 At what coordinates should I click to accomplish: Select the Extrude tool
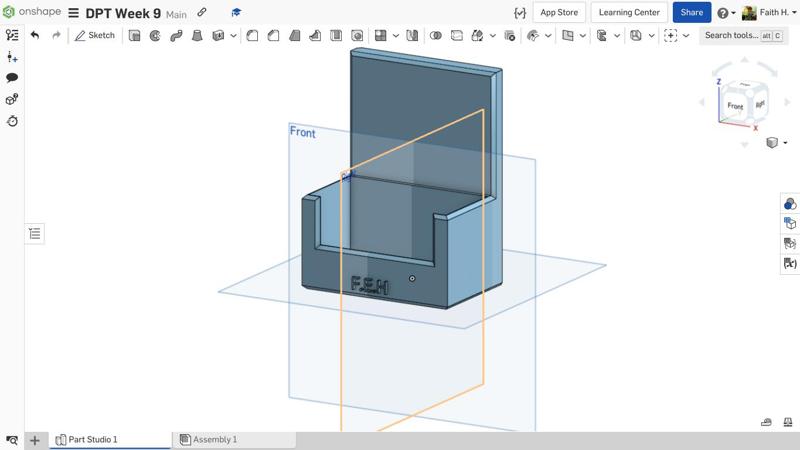click(x=135, y=35)
